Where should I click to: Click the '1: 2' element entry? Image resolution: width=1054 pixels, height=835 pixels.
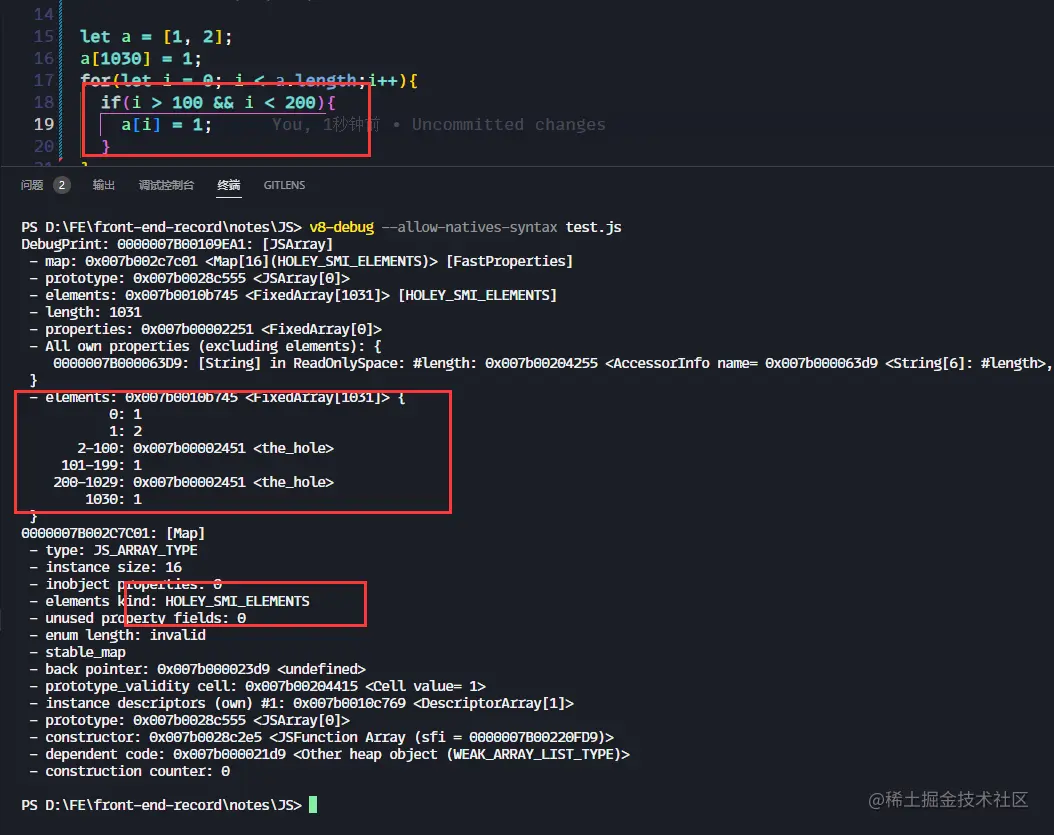coord(125,431)
